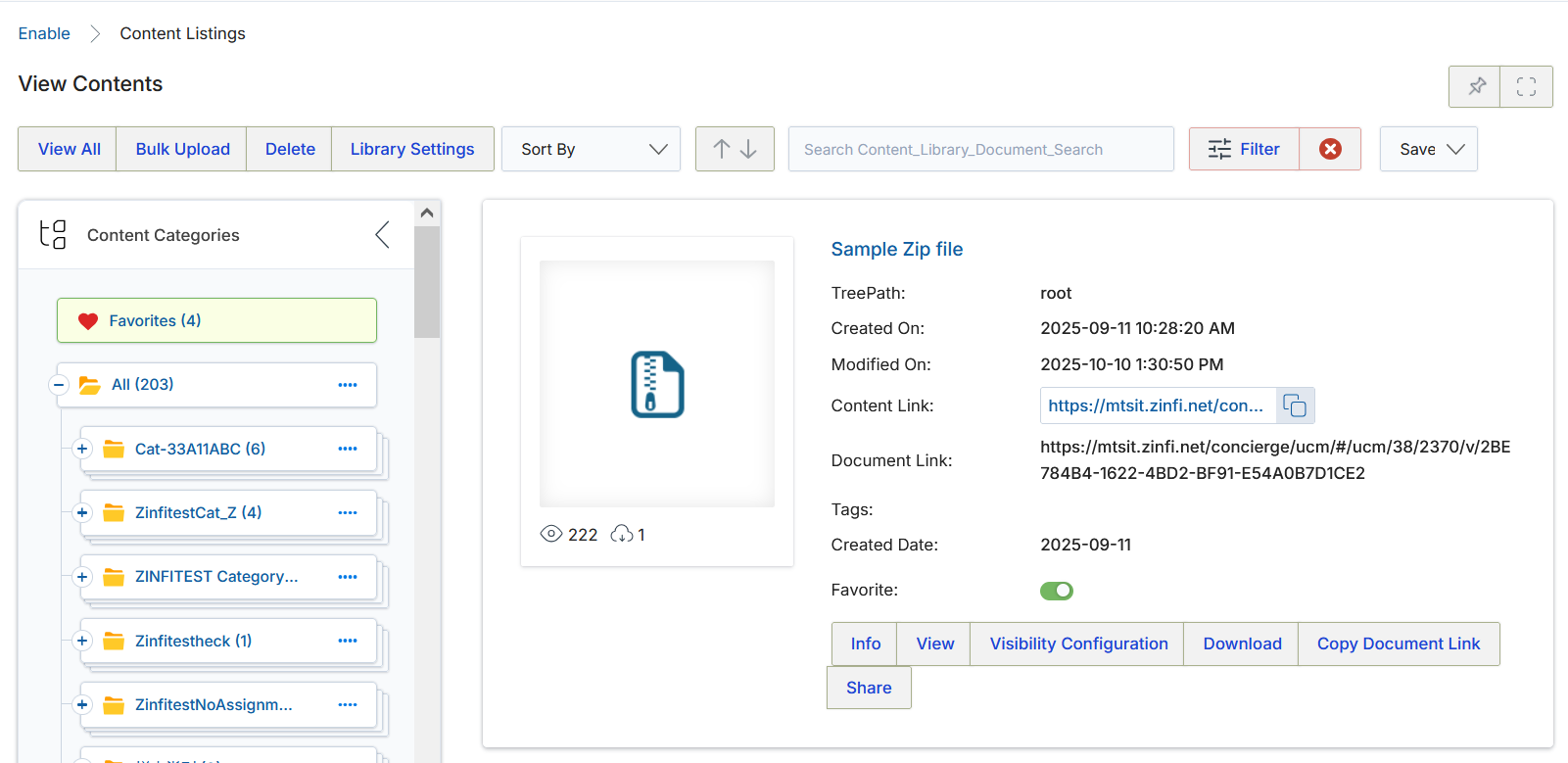
Task: Open options menu for ZinfitestCat_Z
Action: [348, 512]
